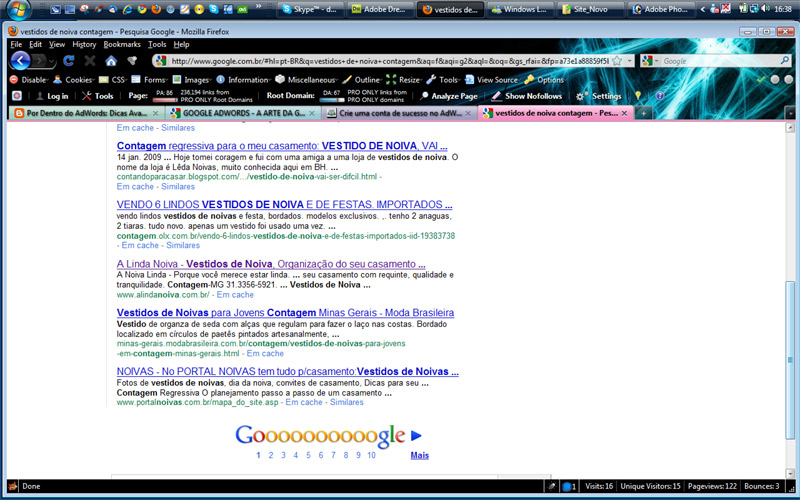Open the Disable dropdown in Web Developer toolbar
The height and width of the screenshot is (500, 800).
coord(30,80)
